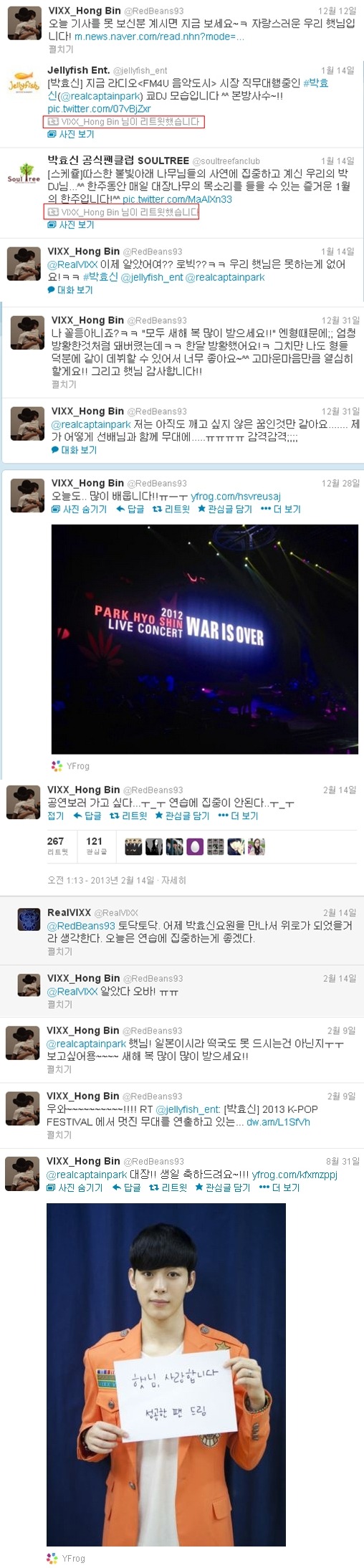Open the Jellyfish Ent. profile avatar
This screenshot has width=364, height=1568.
point(23,85)
